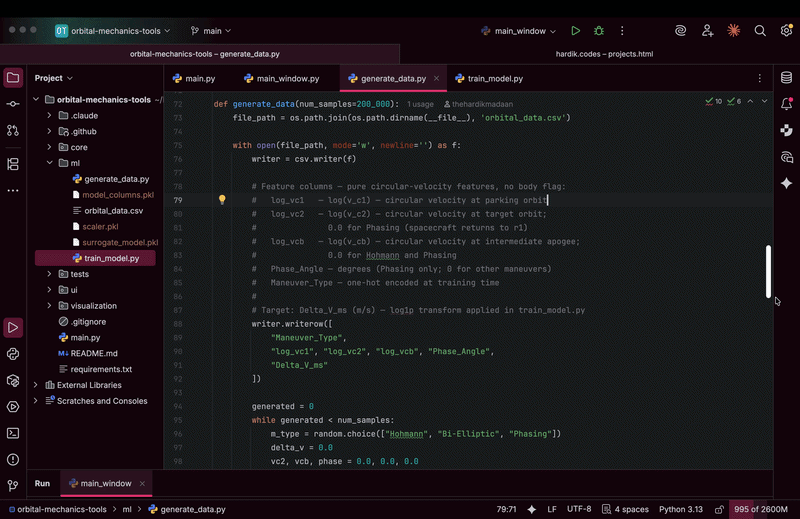Open the Problems tool window

click(13, 459)
